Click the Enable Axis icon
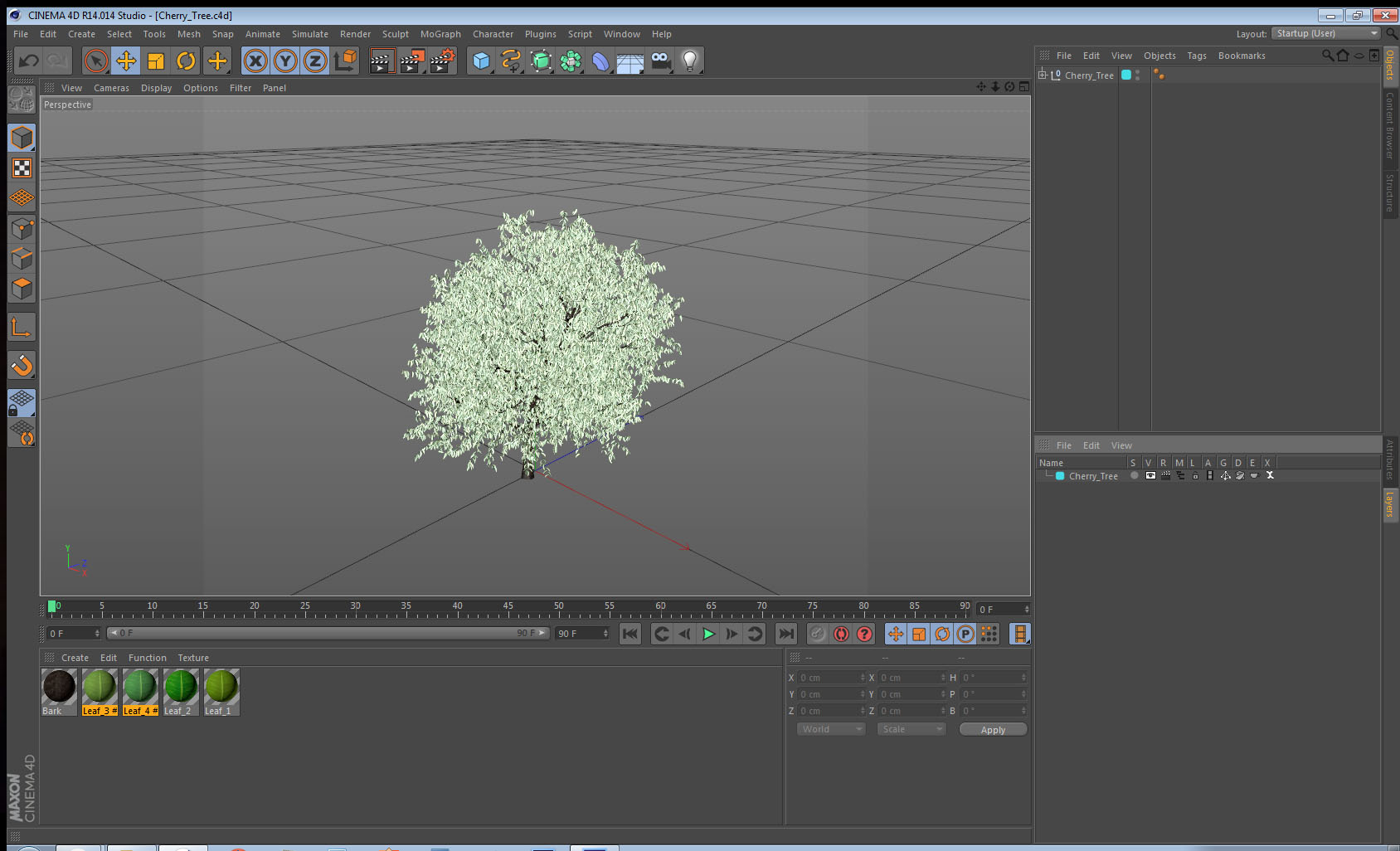1400x851 pixels. pos(22,327)
